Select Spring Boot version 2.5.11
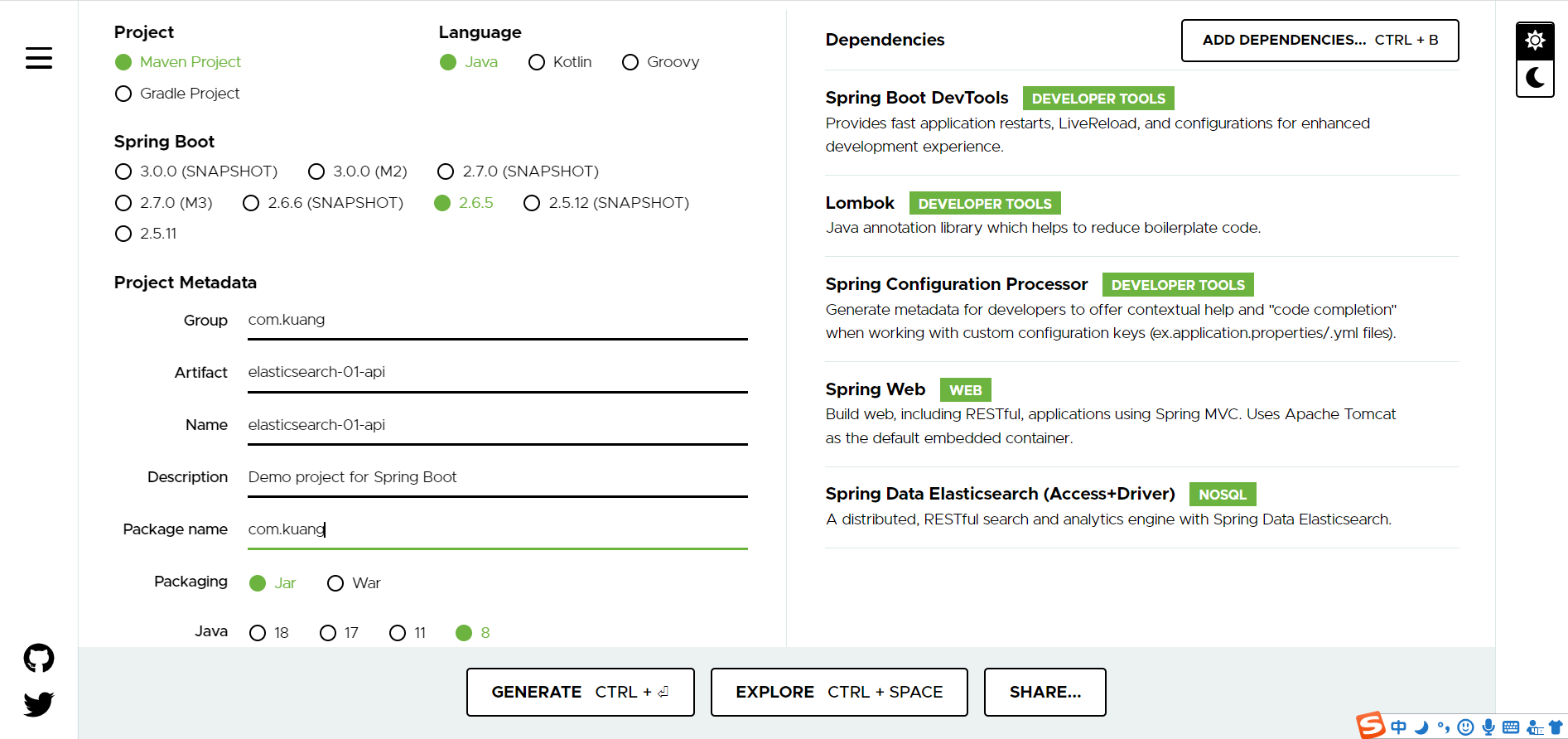This screenshot has height=739, width=1568. point(146,234)
